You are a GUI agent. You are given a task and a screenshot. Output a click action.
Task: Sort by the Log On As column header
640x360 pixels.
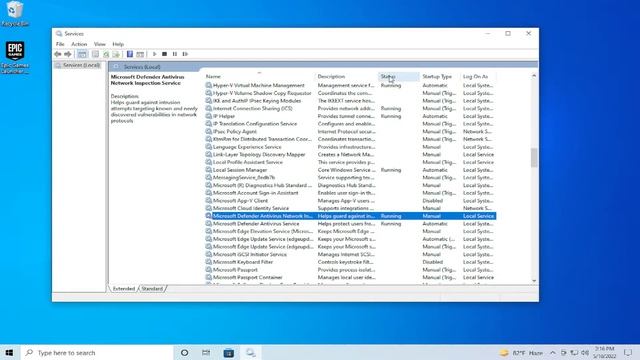click(478, 76)
